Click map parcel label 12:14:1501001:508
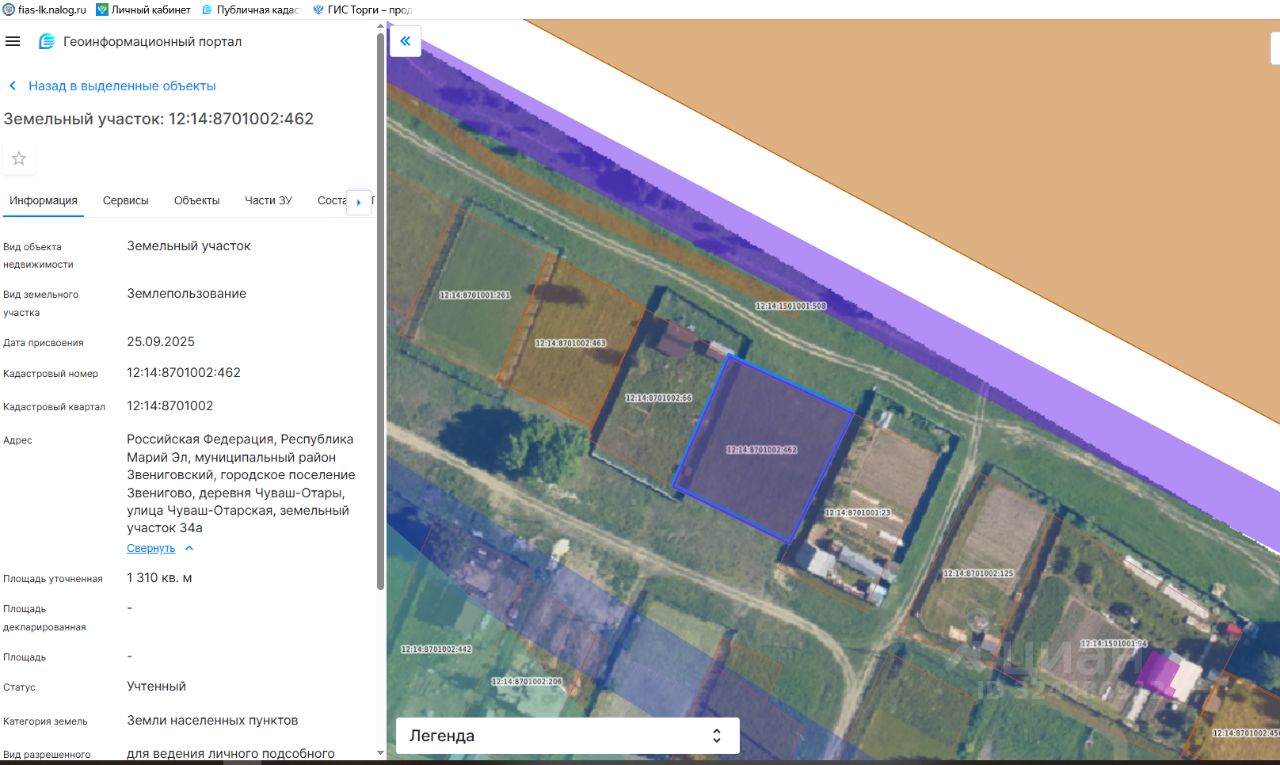The height and width of the screenshot is (765, 1280). (x=791, y=306)
